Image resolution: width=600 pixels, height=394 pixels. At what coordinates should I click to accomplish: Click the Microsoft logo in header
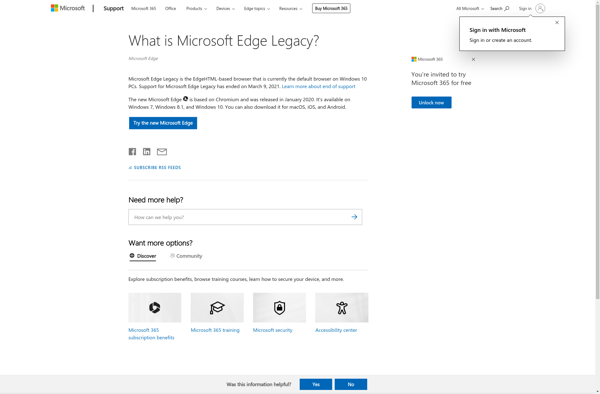pyautogui.click(x=68, y=8)
